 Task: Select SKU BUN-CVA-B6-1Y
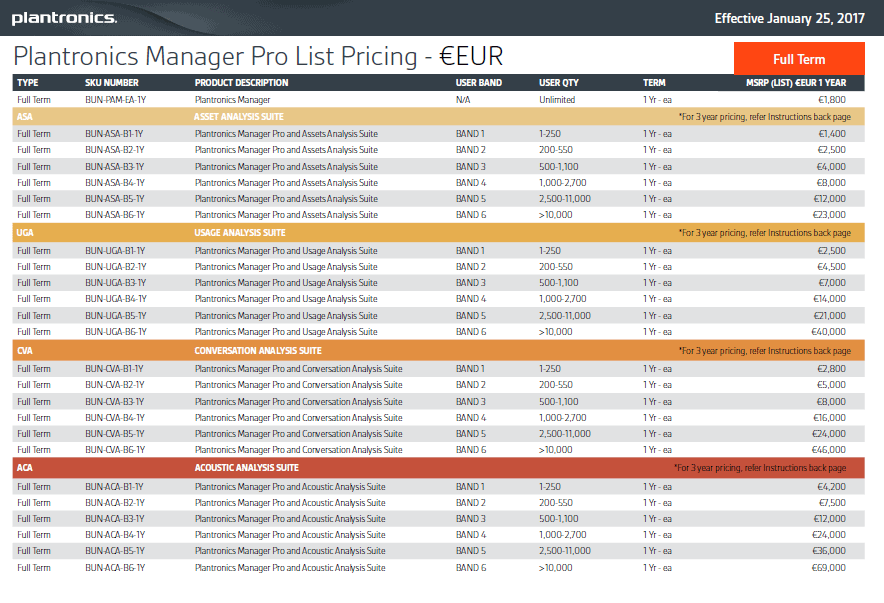click(x=115, y=450)
